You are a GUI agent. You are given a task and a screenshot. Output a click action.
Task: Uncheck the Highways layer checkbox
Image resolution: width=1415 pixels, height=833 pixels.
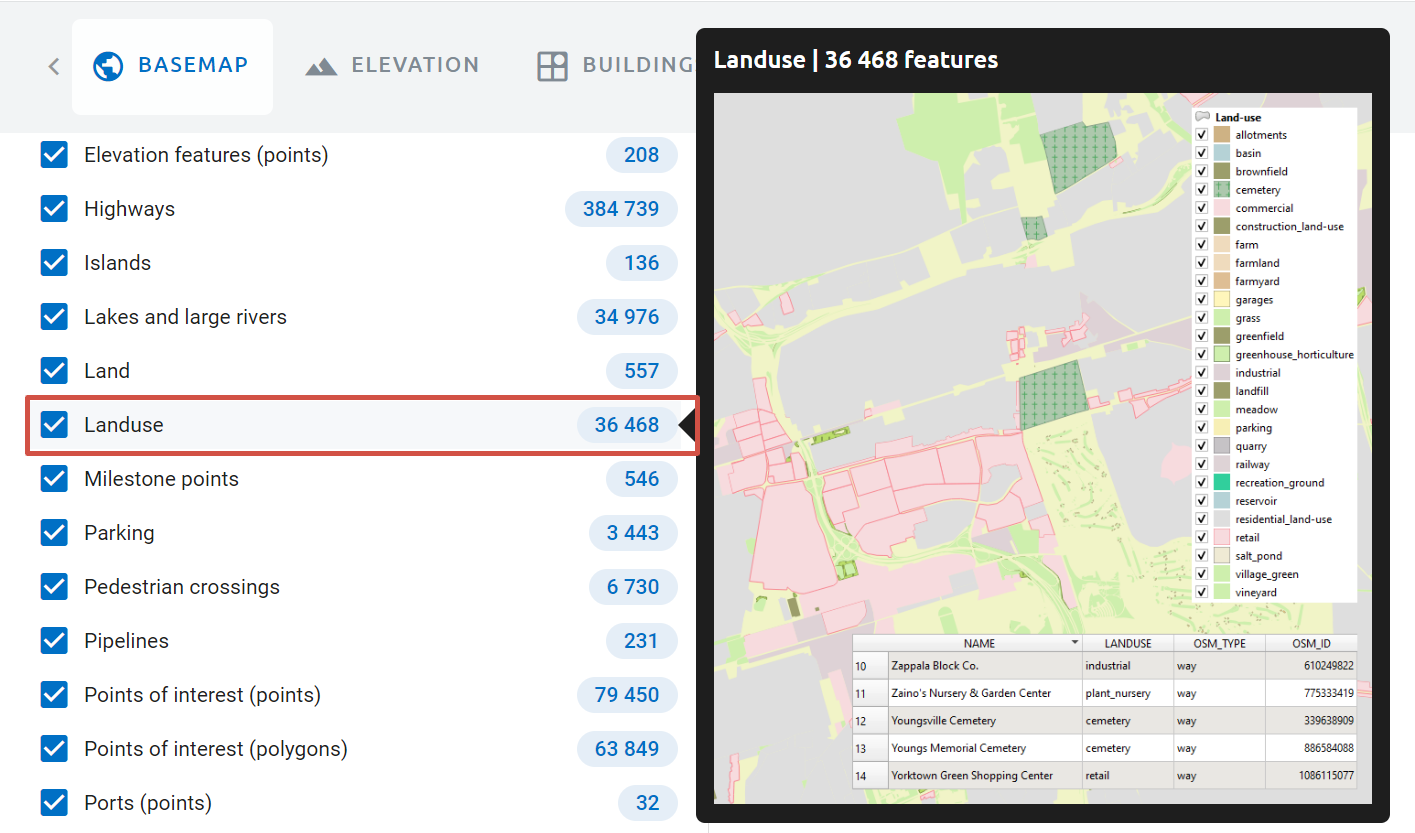pyautogui.click(x=54, y=209)
